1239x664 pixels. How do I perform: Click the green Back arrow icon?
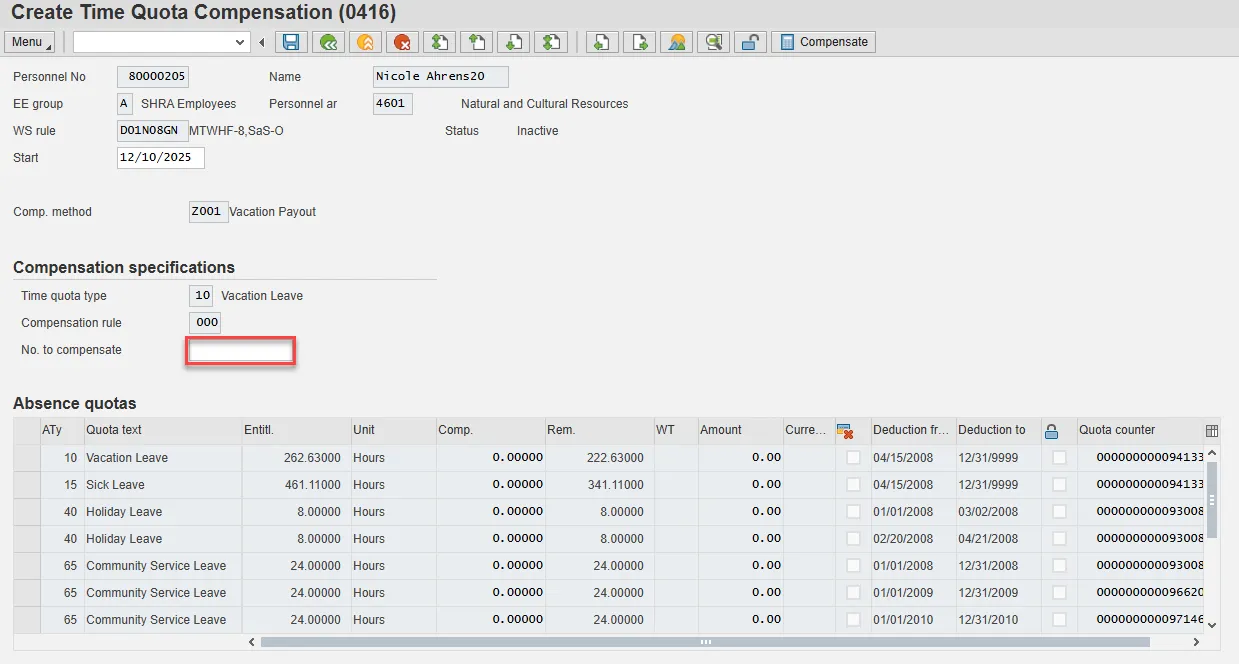tap(327, 42)
